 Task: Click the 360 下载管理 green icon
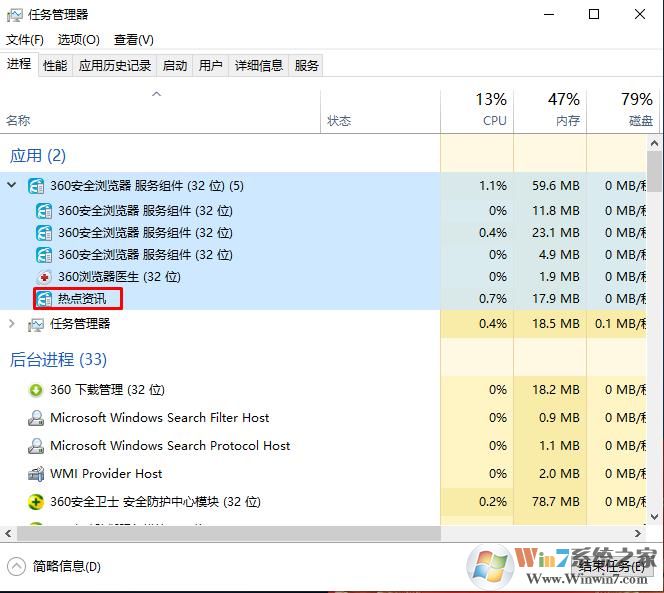(36, 390)
